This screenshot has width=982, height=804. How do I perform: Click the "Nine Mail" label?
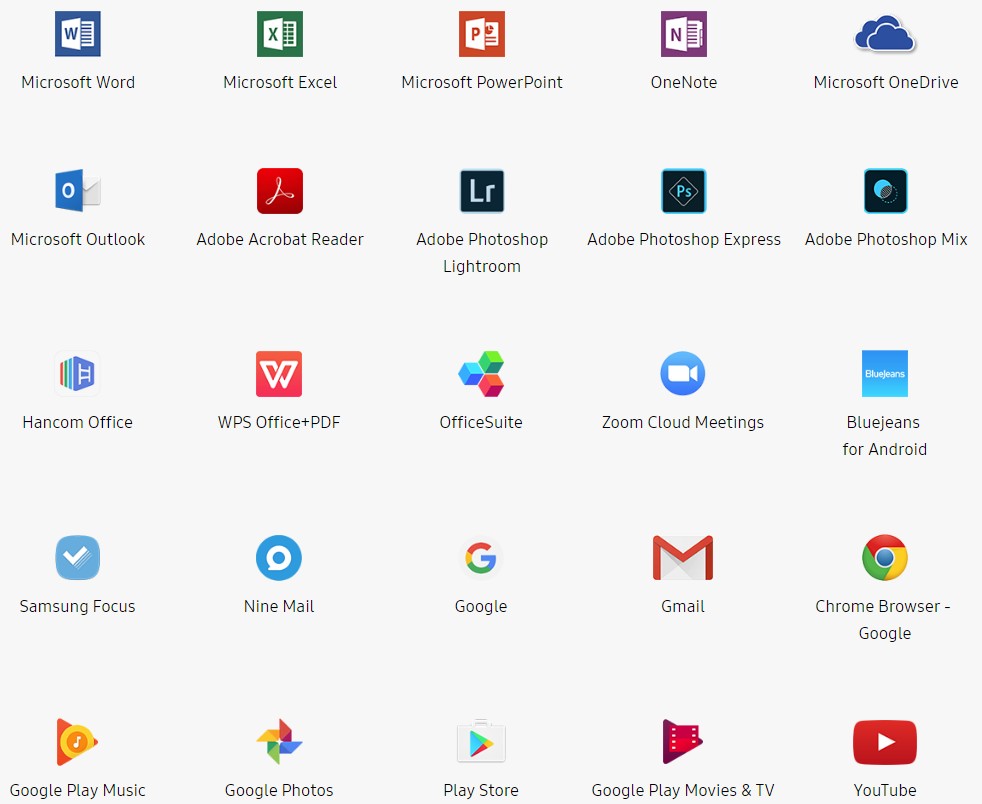tap(279, 606)
